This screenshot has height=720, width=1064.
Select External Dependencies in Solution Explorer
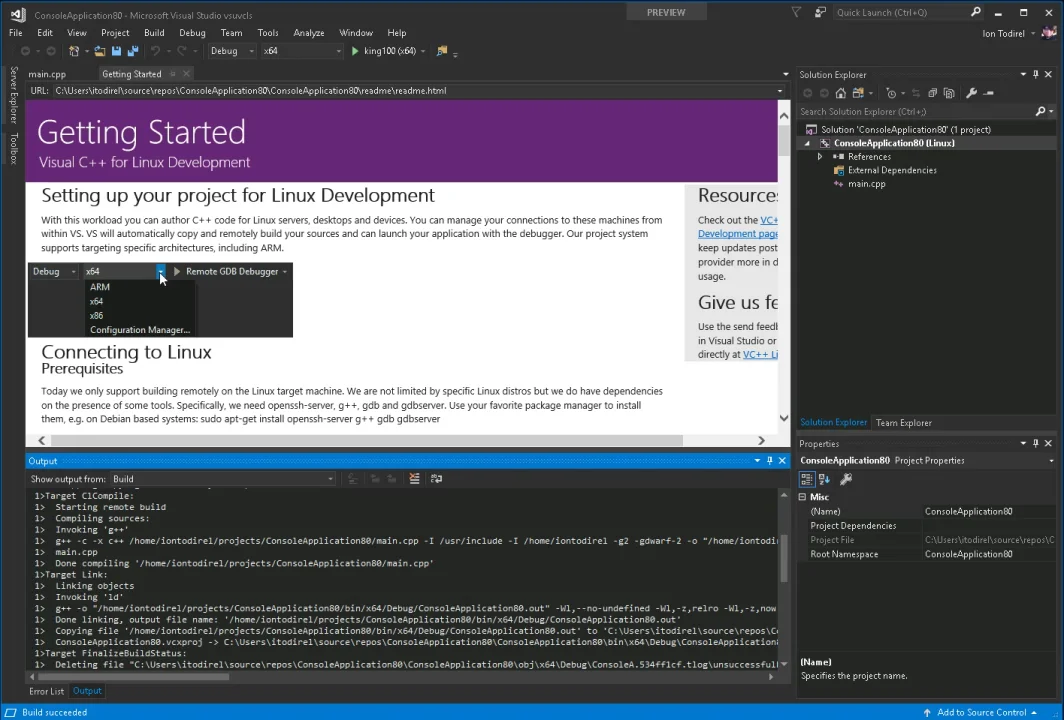[892, 170]
